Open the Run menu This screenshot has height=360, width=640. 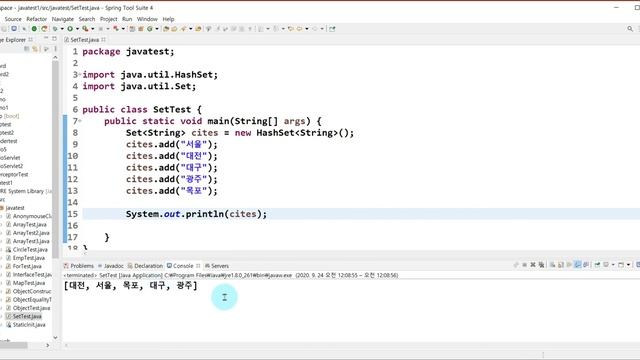point(127,19)
